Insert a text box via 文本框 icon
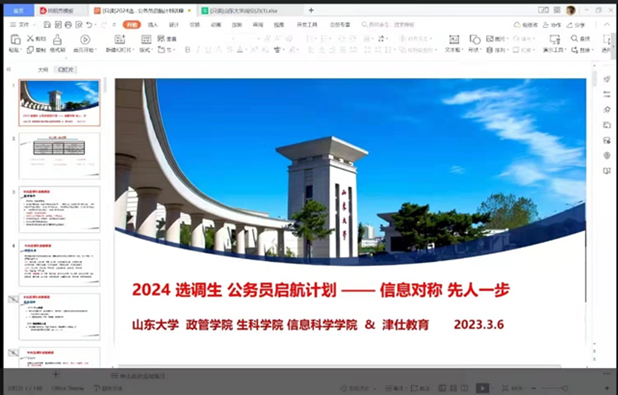Screen dimensions: 618x395 454,39
